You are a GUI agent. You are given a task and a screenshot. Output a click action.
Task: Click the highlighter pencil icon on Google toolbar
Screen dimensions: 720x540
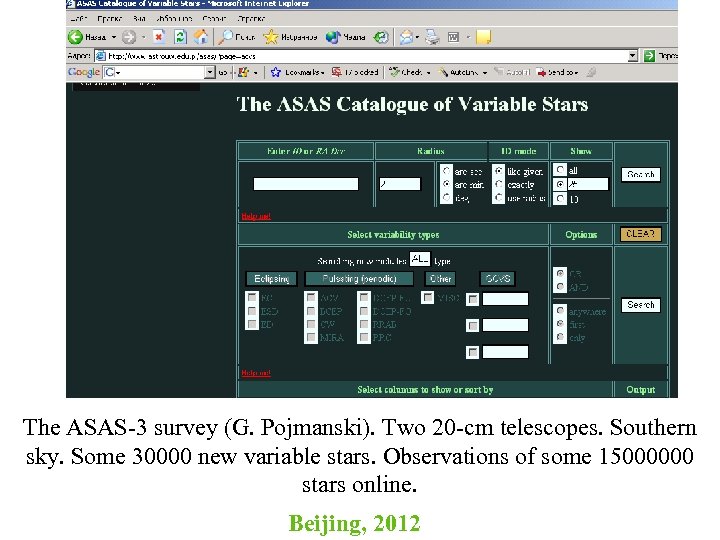point(592,72)
